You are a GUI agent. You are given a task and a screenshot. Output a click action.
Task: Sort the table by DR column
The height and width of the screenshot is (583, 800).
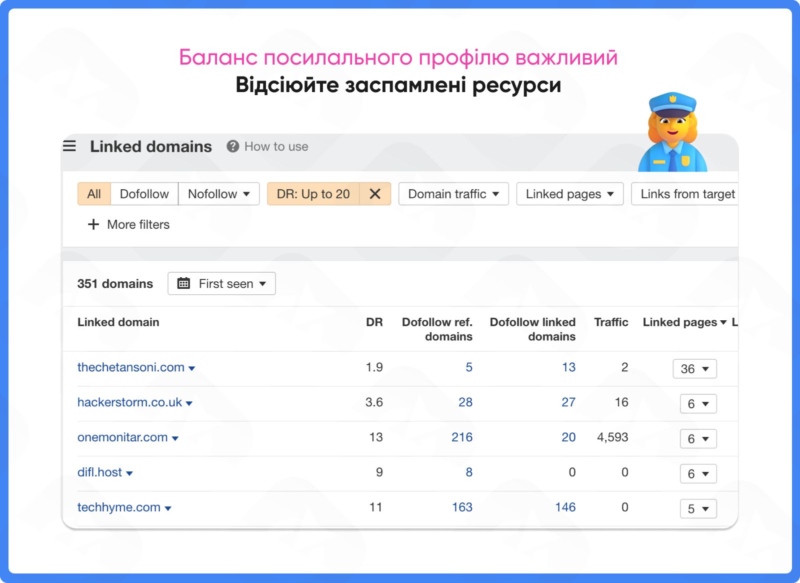point(374,322)
